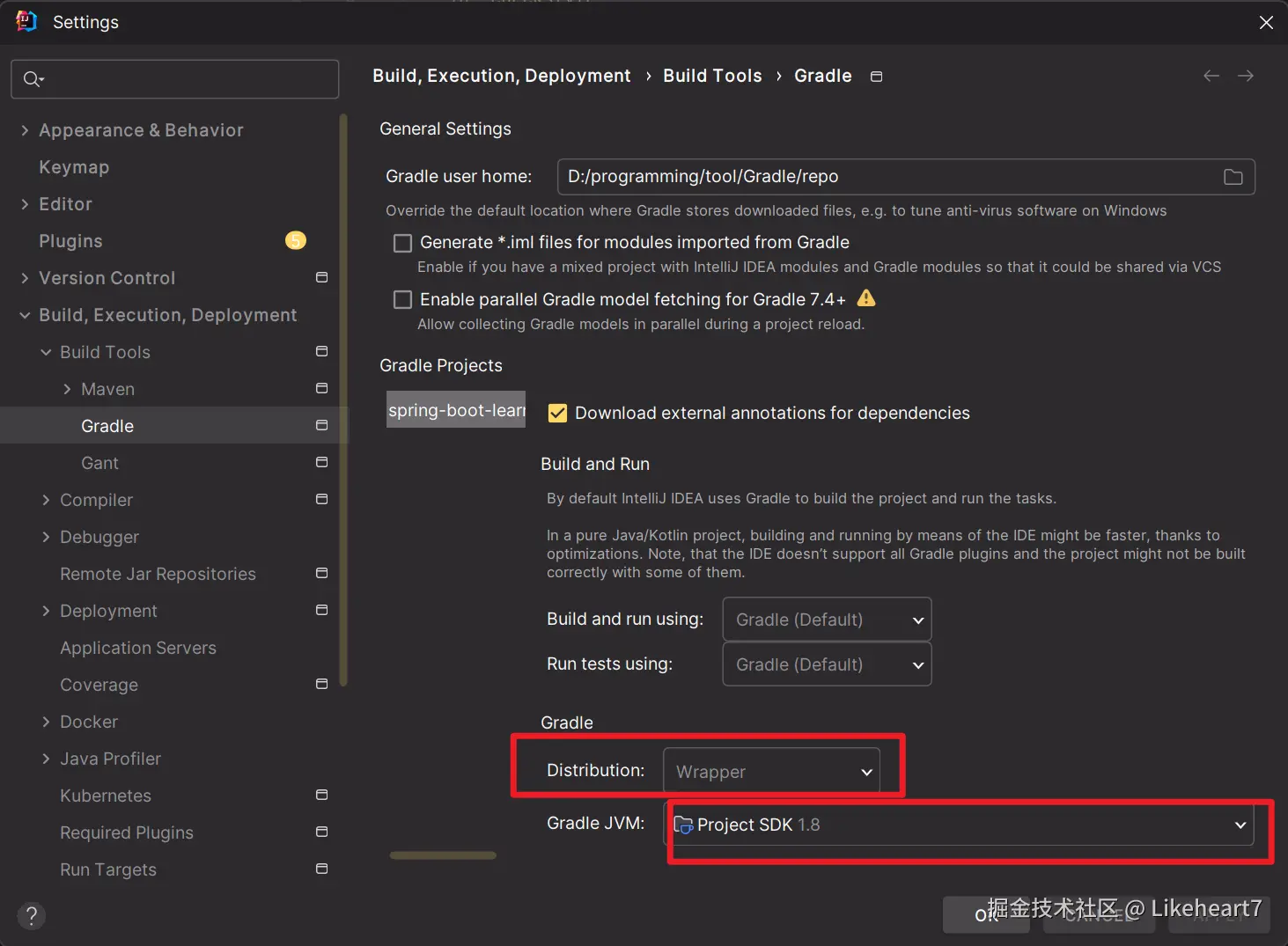Navigate forward with the right arrow
This screenshot has height=946, width=1288.
(x=1246, y=76)
